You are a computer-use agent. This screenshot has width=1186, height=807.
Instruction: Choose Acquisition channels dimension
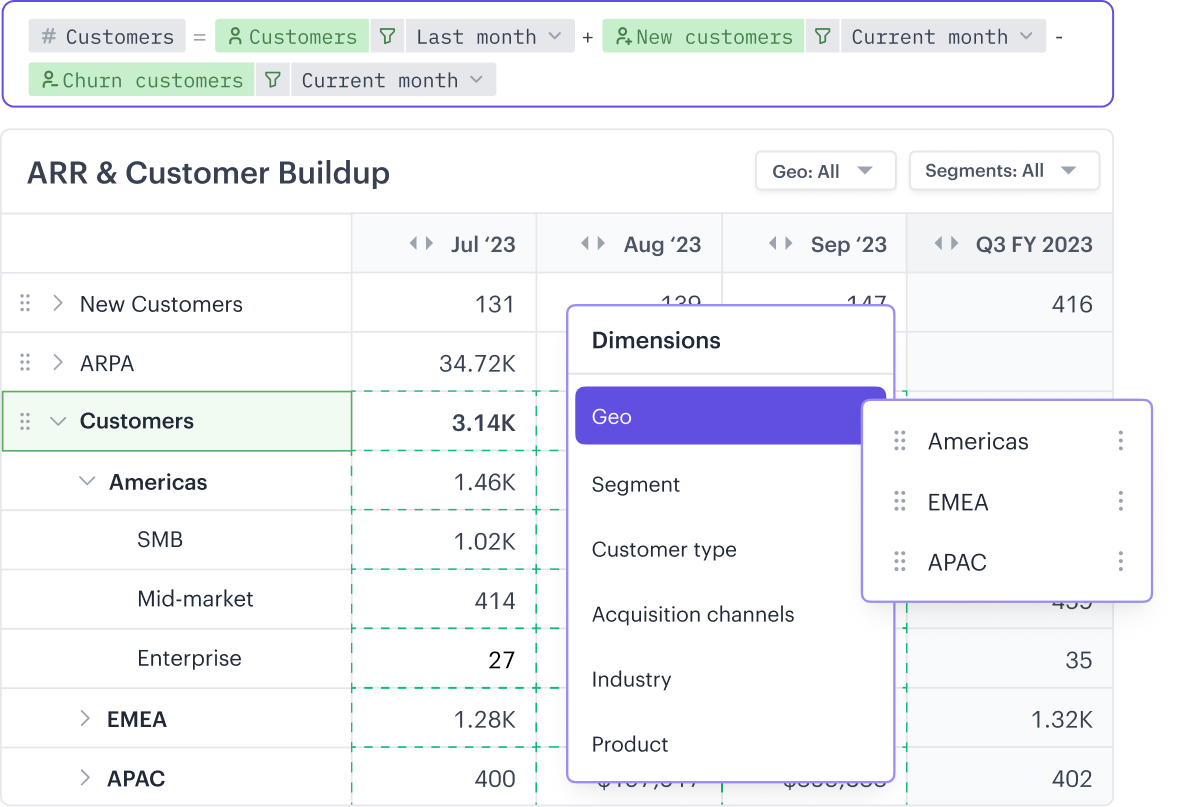point(693,614)
